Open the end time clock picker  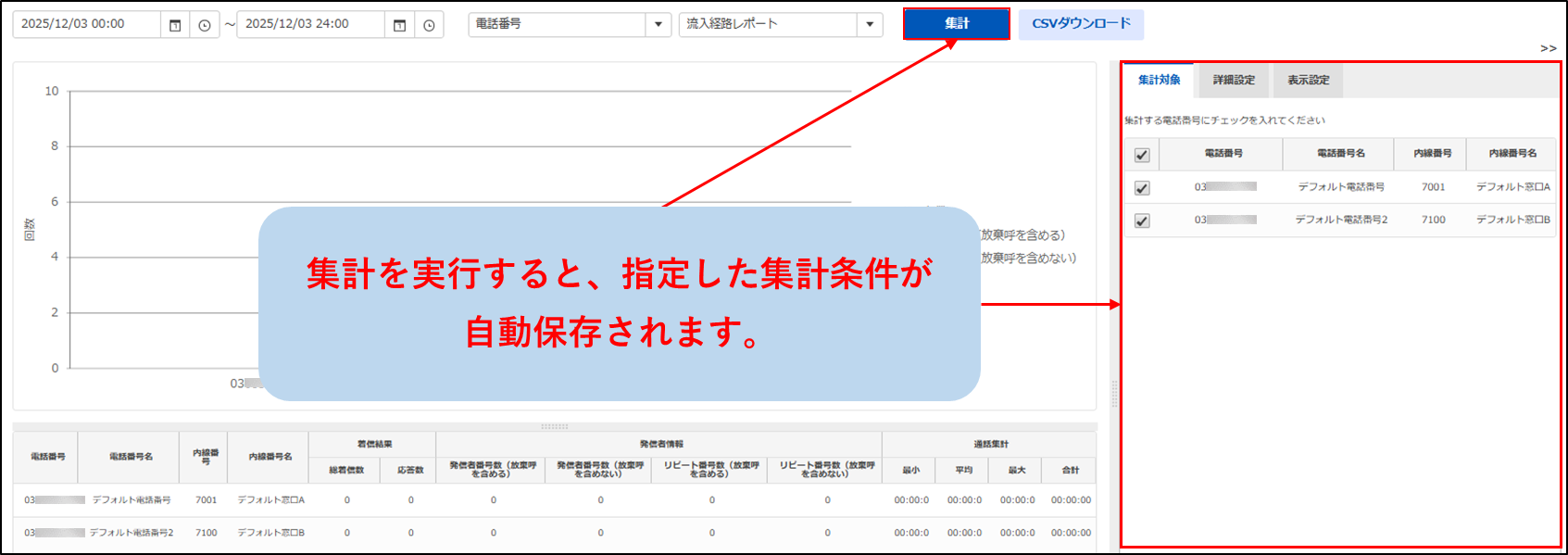pos(429,25)
